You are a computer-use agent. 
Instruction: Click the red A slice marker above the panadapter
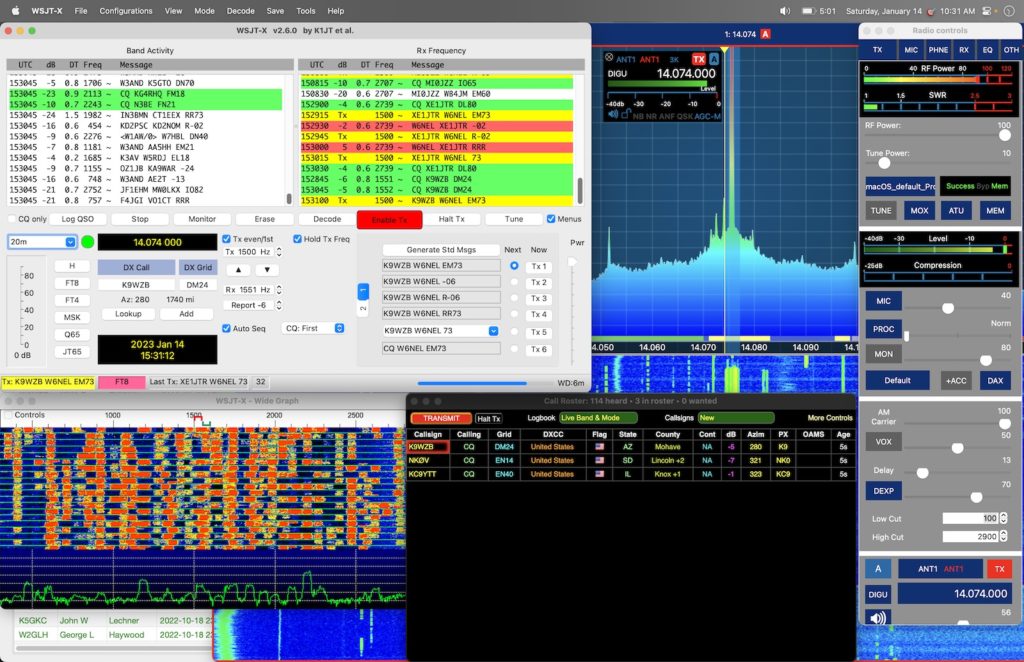tap(765, 33)
